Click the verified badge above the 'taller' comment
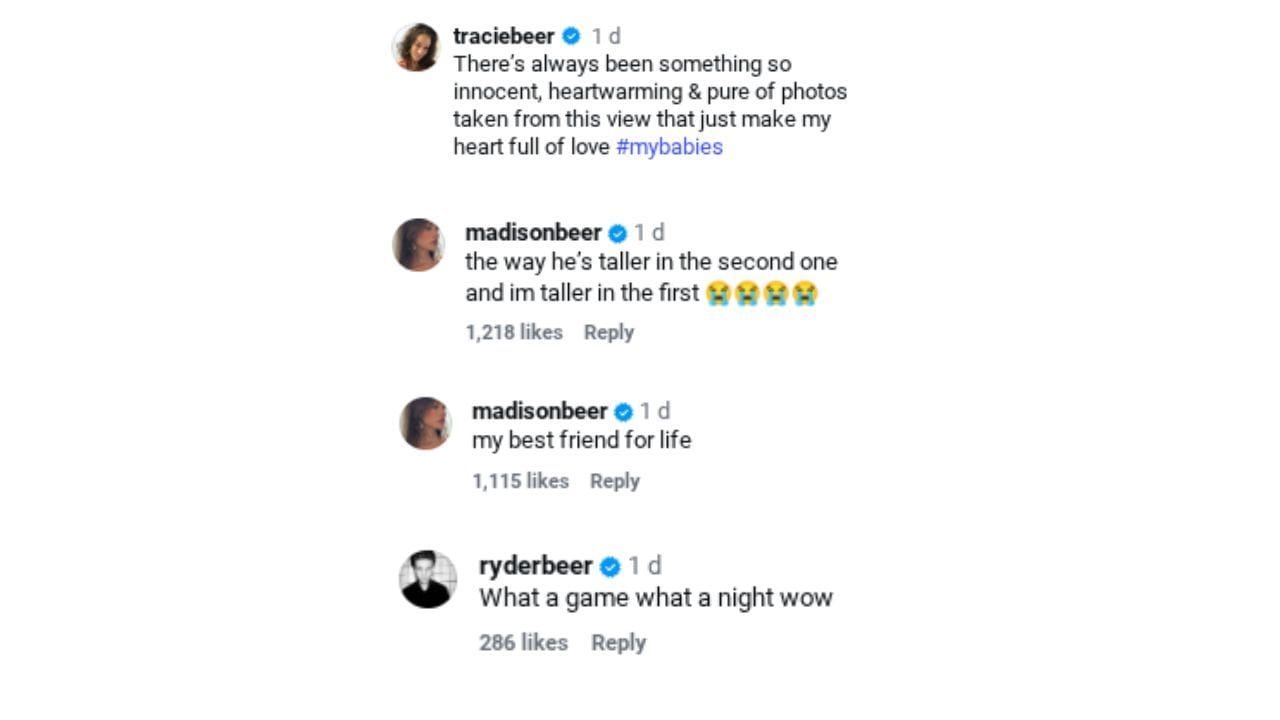This screenshot has width=1280, height=720. tap(618, 234)
